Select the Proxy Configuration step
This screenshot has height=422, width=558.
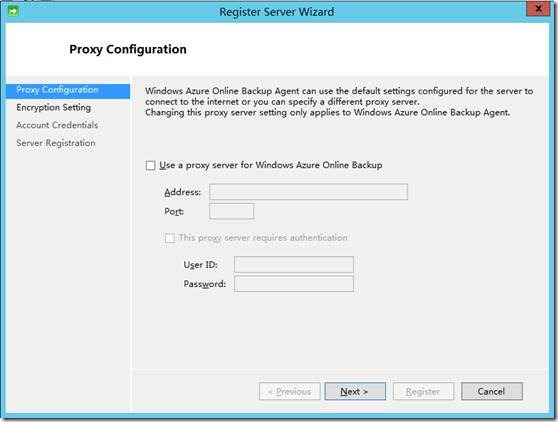coord(68,90)
